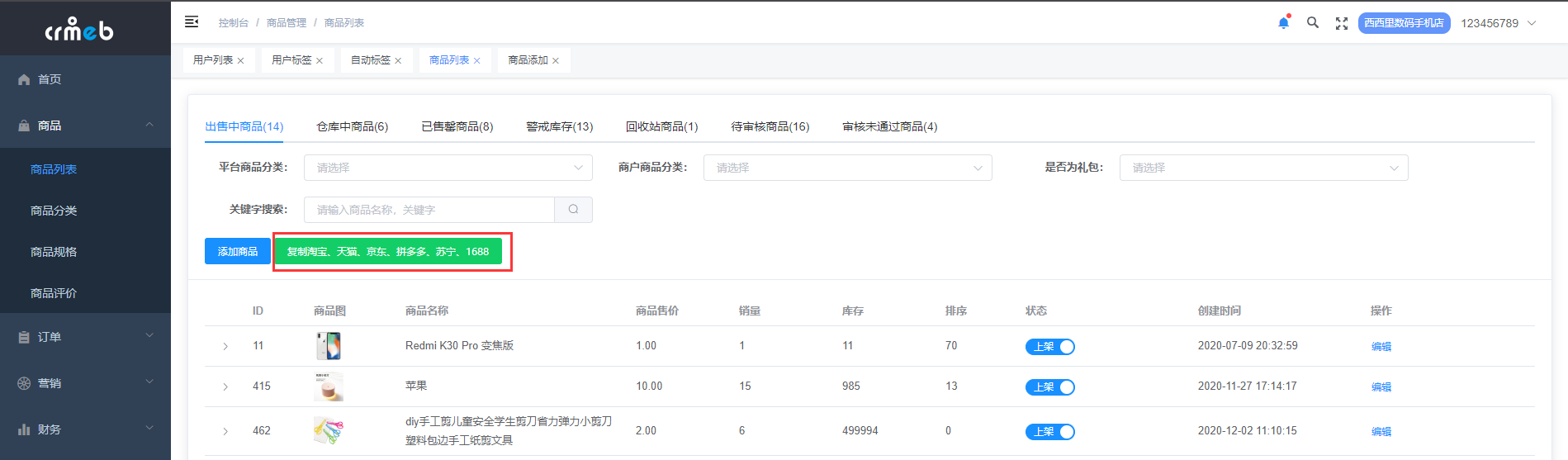Click 控制台 breadcrumb link

[233, 23]
